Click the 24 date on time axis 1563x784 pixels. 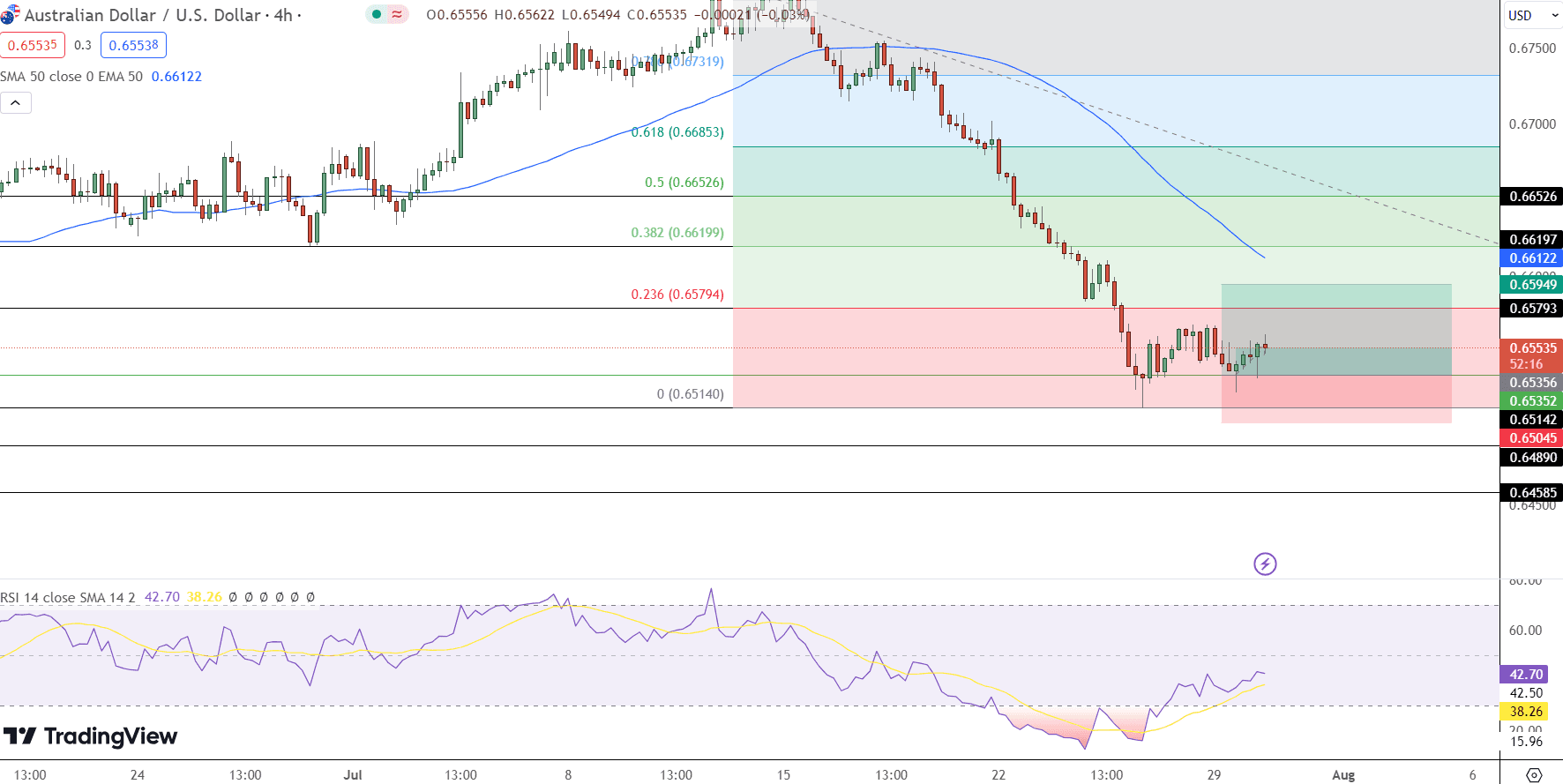coord(138,775)
